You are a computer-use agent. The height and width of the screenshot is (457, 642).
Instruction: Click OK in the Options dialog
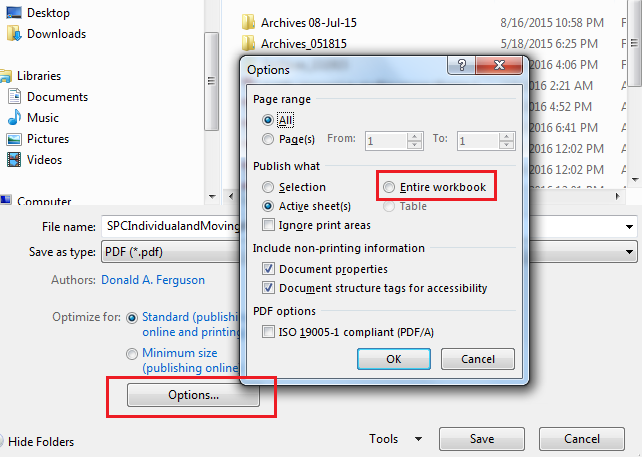(x=393, y=359)
